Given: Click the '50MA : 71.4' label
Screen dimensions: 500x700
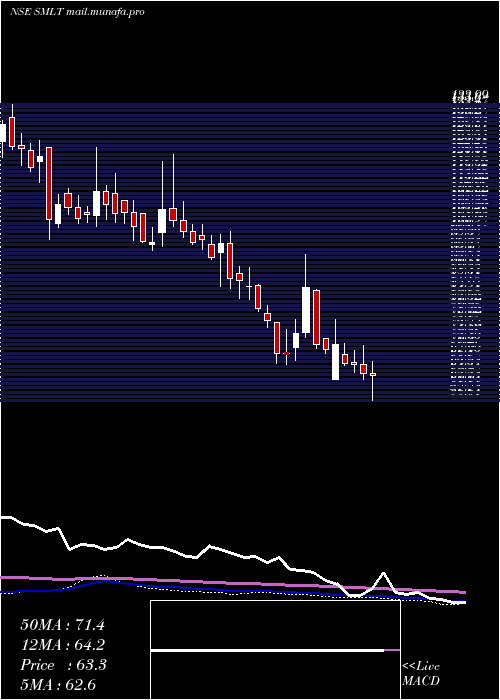Looking at the screenshot, I should [x=62, y=625].
